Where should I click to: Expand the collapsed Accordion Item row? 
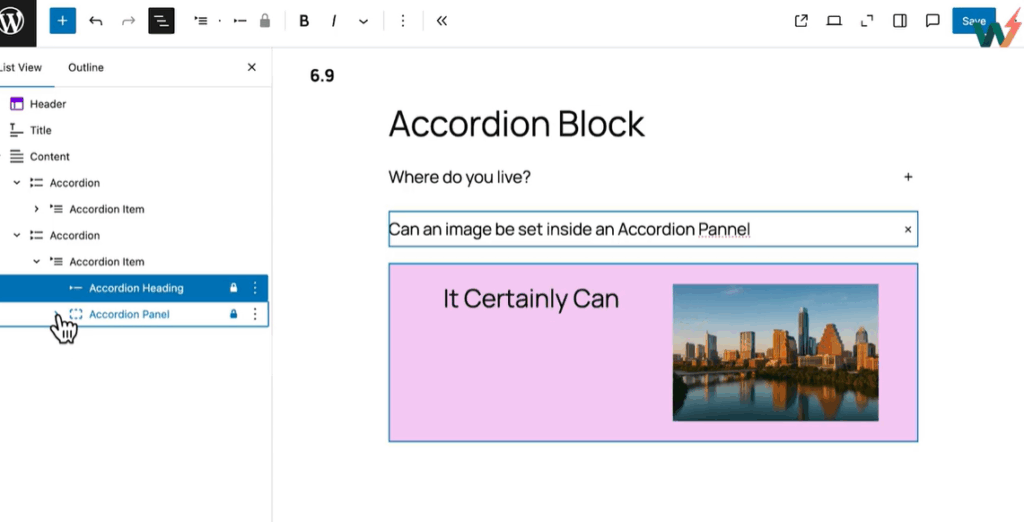(37, 209)
